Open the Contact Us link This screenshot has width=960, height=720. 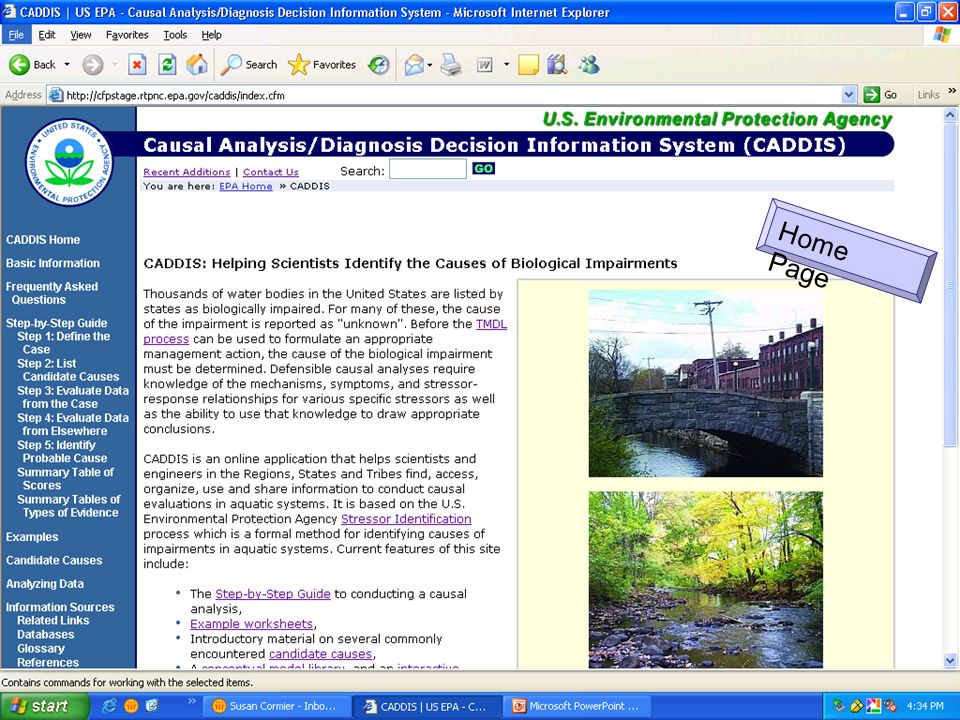coord(271,172)
